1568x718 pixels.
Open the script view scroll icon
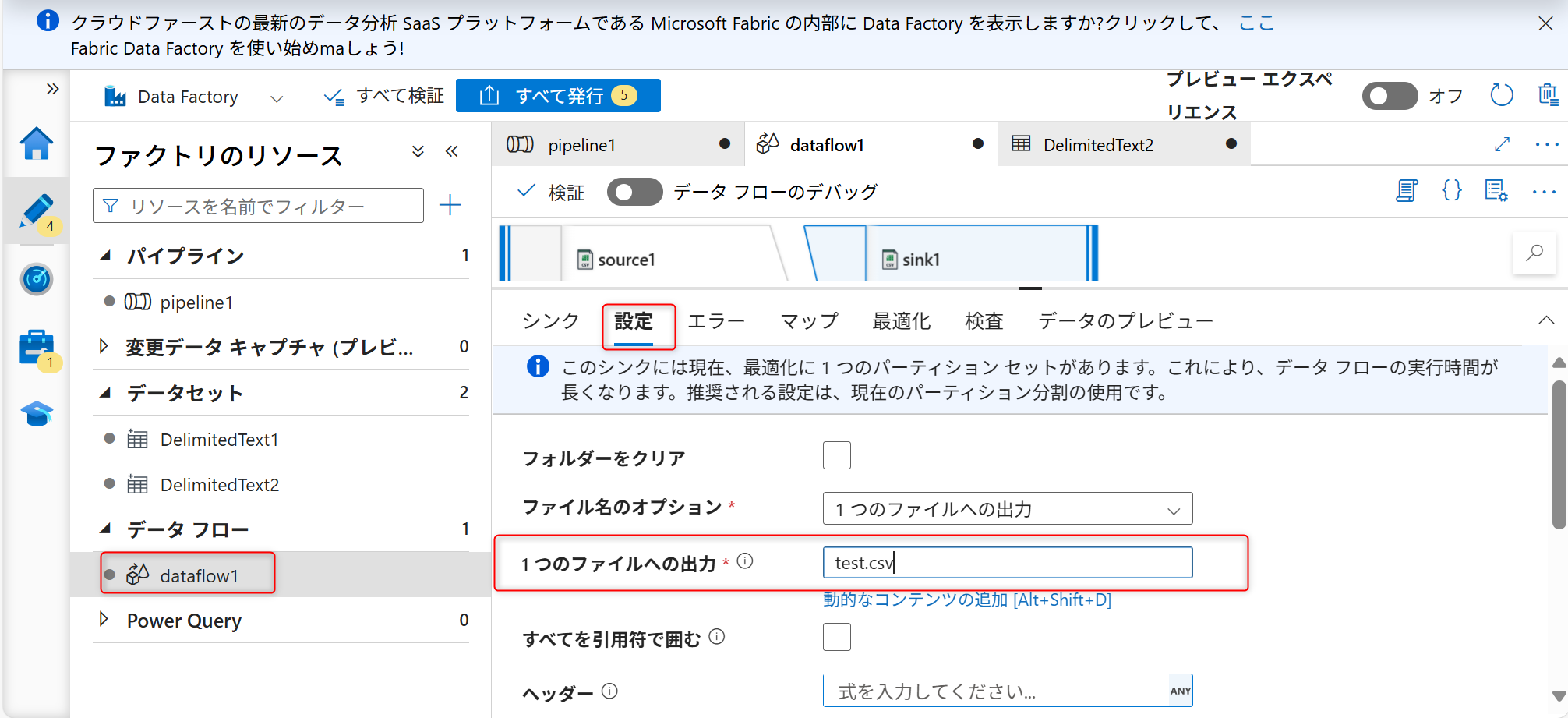tap(1406, 191)
